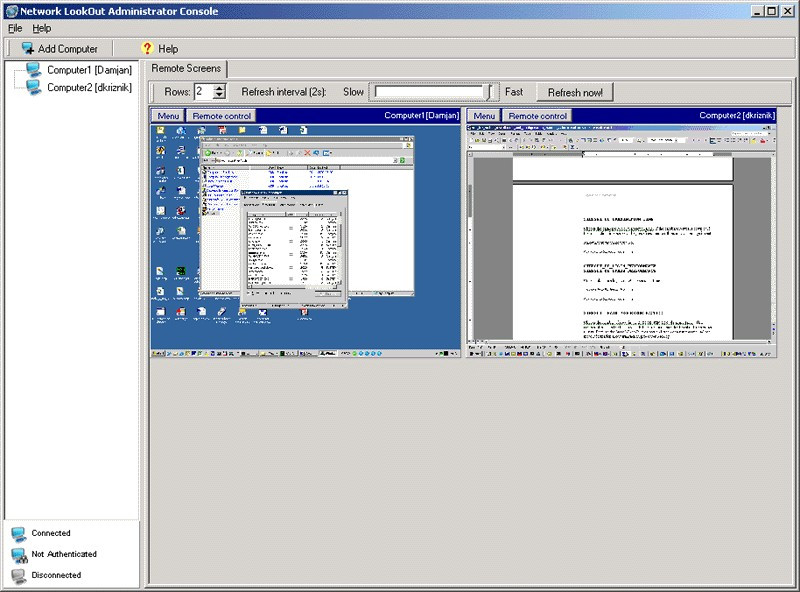This screenshot has width=800, height=592.
Task: Click the "Computer1[Damjan]" title in the screen header
Action: click(421, 115)
